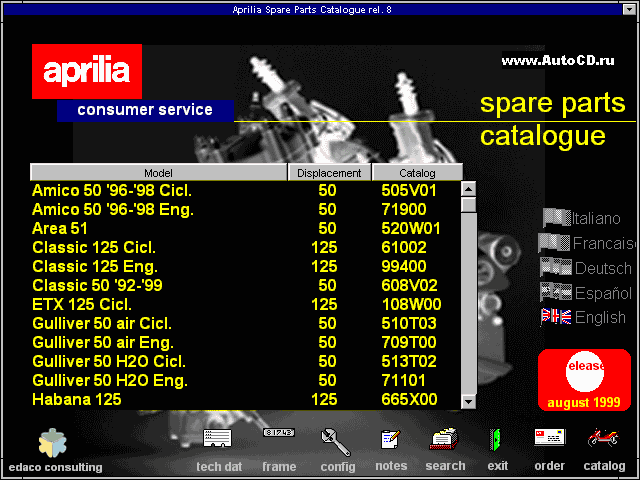This screenshot has width=640, height=480.
Task: Click catalog number 665X00
Action: (409, 400)
